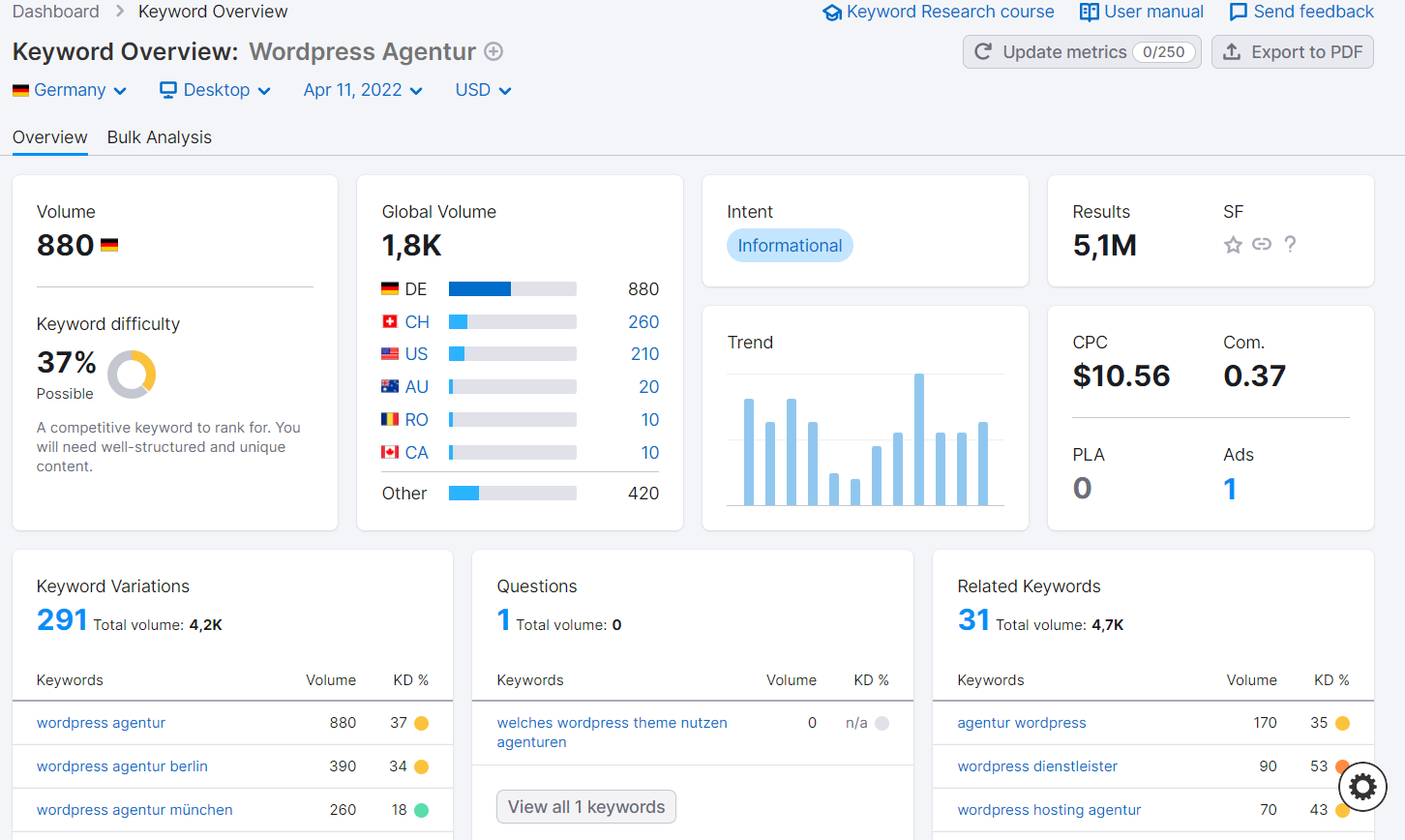Click the US country link in Global Volume

pyautogui.click(x=416, y=354)
